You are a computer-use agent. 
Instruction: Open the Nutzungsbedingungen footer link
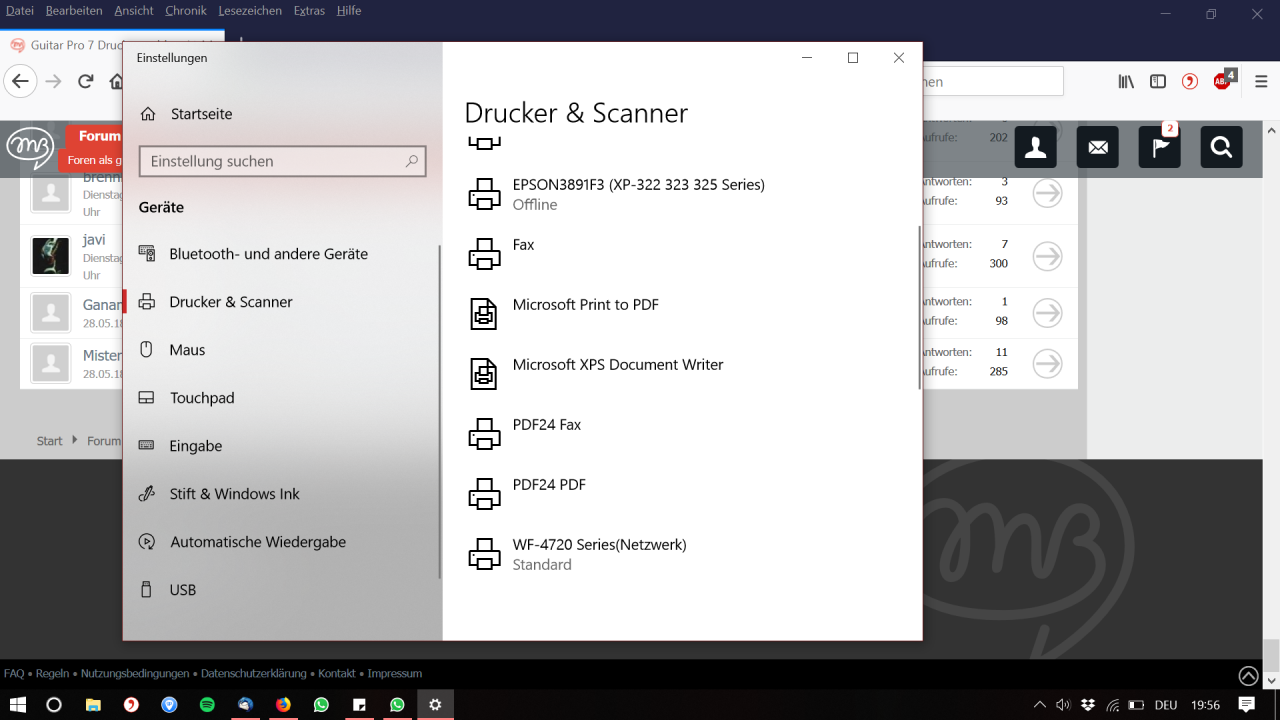click(x=134, y=674)
